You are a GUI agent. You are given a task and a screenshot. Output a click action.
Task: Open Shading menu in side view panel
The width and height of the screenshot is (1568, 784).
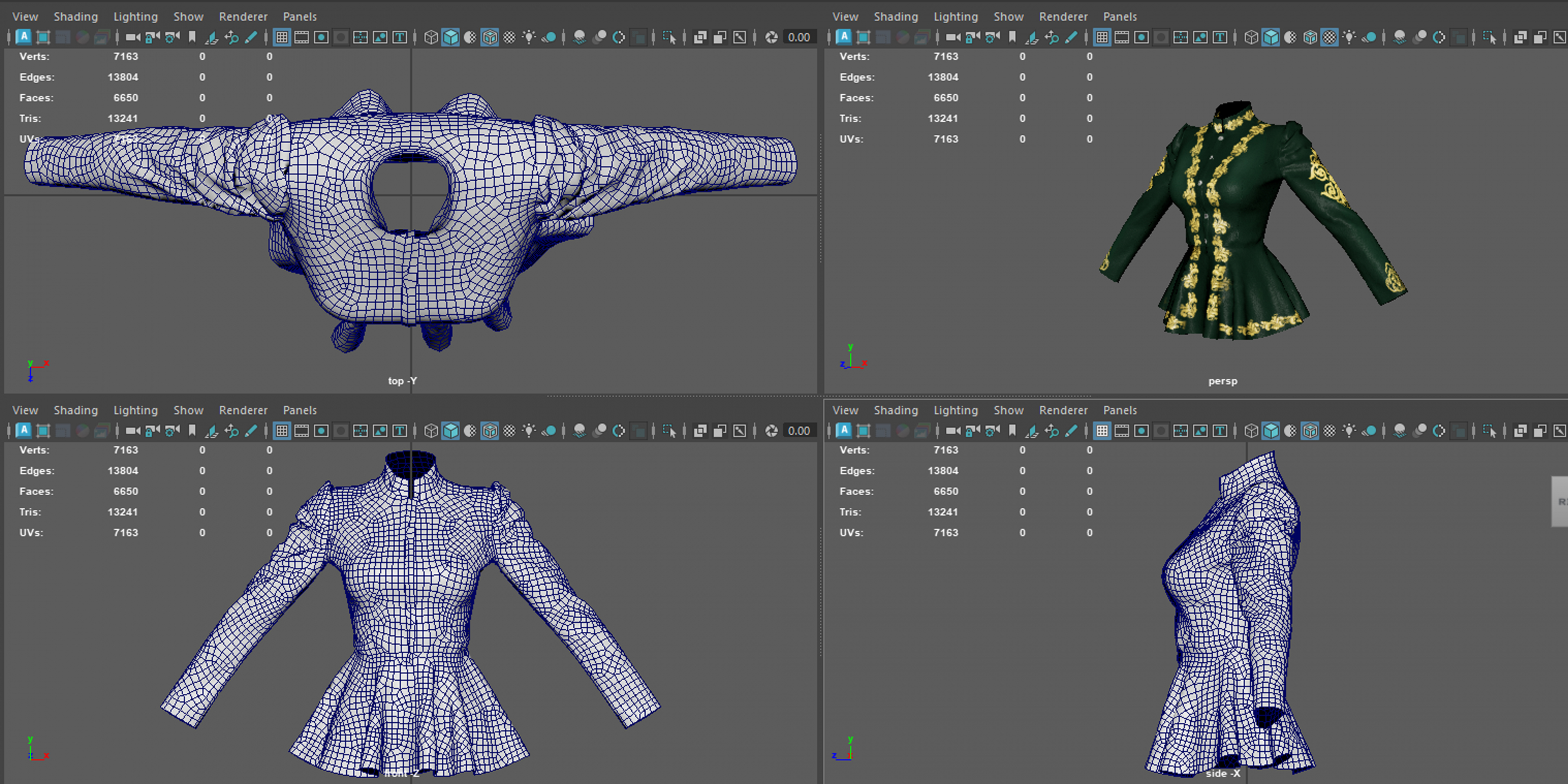click(x=895, y=410)
